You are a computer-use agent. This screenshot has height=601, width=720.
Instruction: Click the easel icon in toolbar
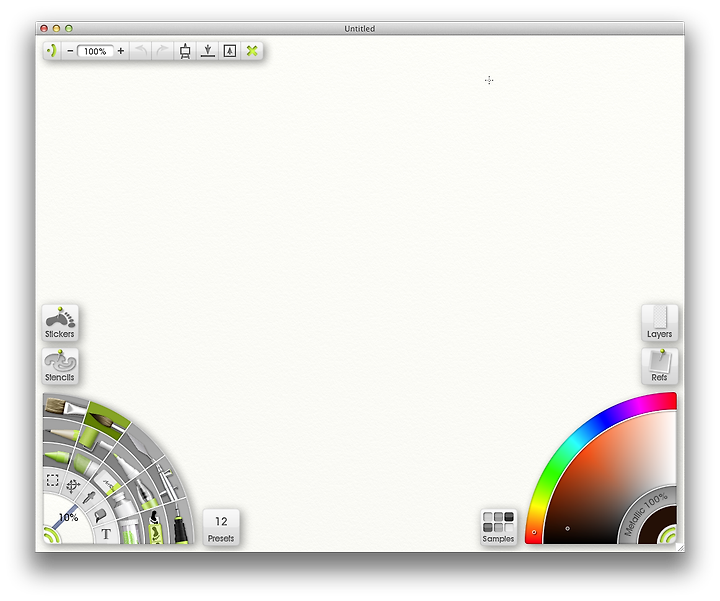(x=185, y=51)
